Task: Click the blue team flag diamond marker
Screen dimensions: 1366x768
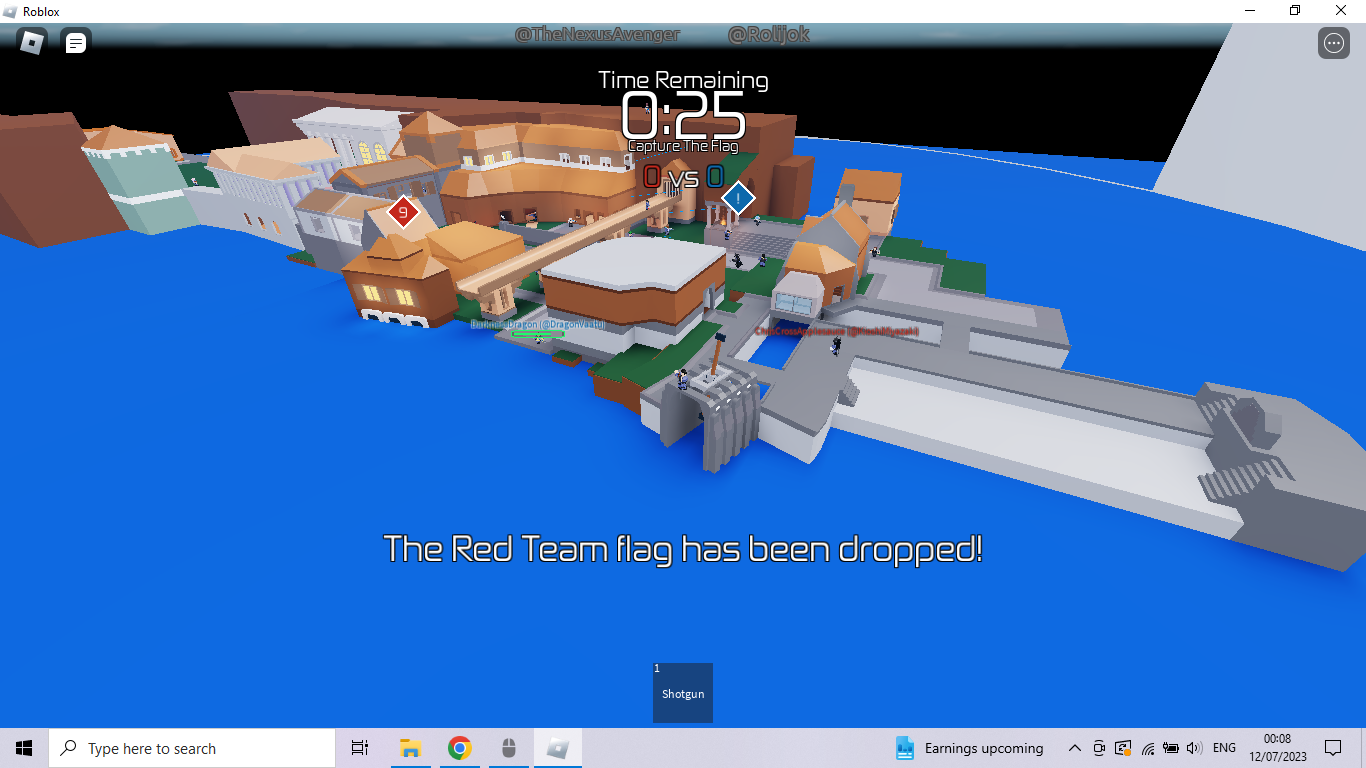Action: (x=738, y=198)
